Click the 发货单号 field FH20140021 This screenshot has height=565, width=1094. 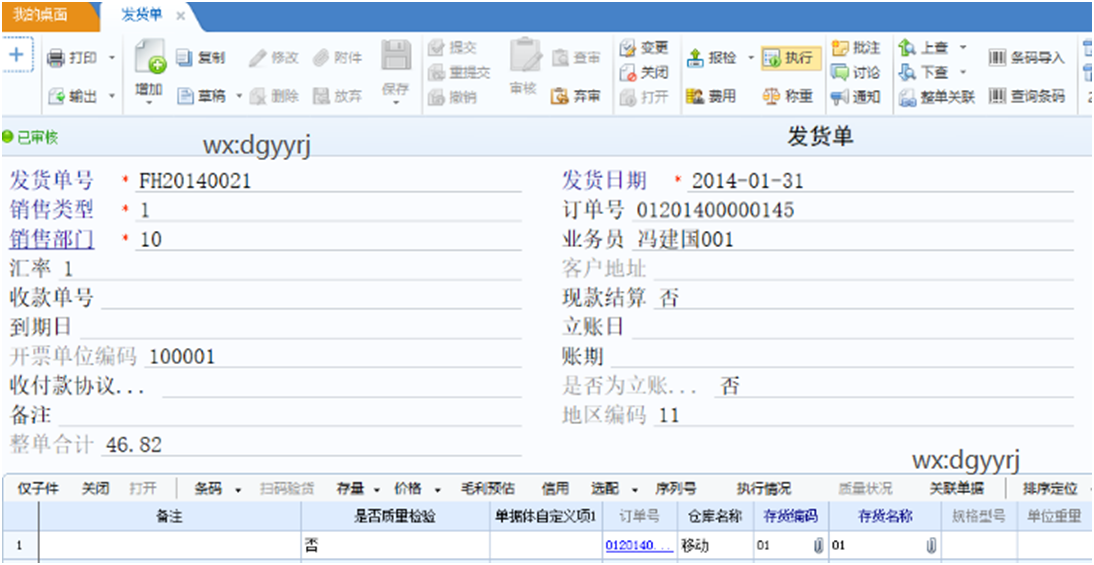(328, 181)
